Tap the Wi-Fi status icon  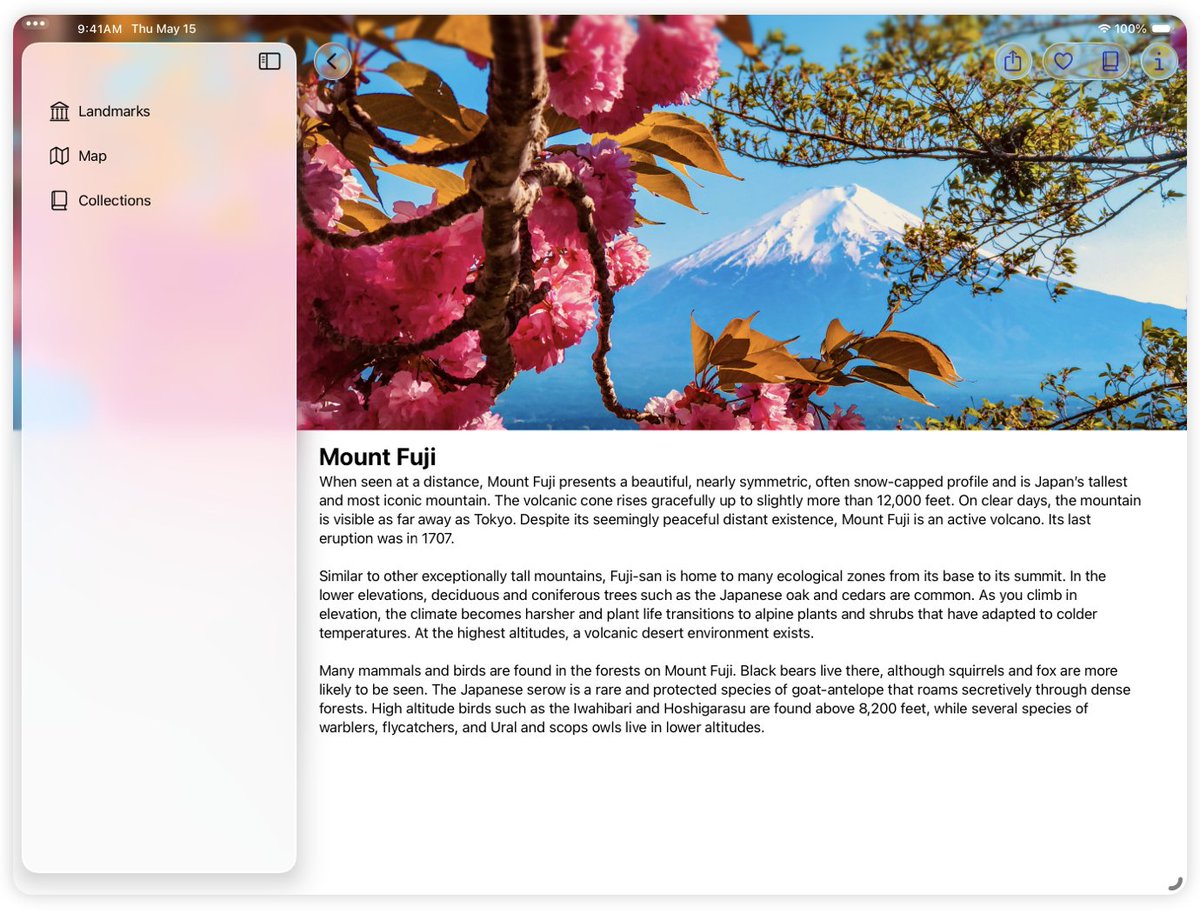(x=1104, y=29)
